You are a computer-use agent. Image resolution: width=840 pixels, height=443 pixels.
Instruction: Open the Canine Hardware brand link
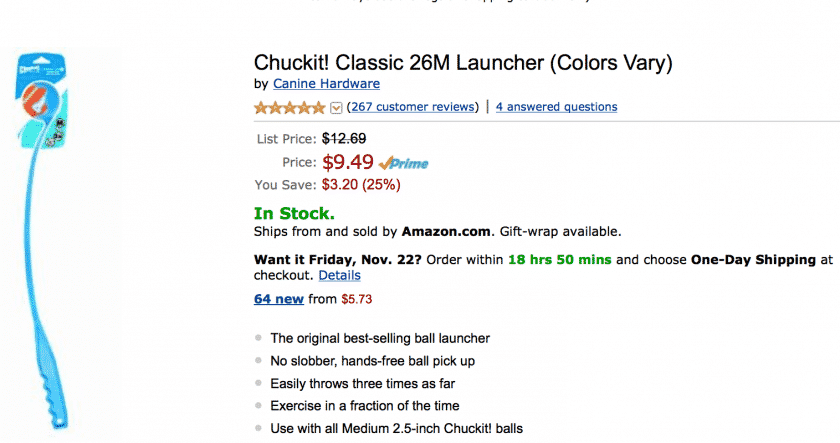click(326, 84)
